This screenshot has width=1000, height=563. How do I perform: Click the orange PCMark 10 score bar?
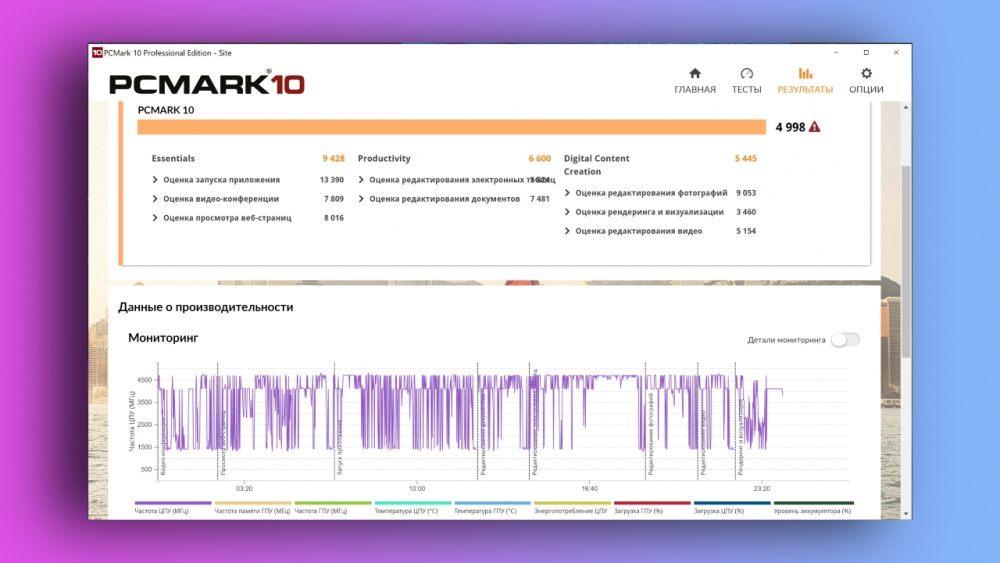tap(452, 127)
